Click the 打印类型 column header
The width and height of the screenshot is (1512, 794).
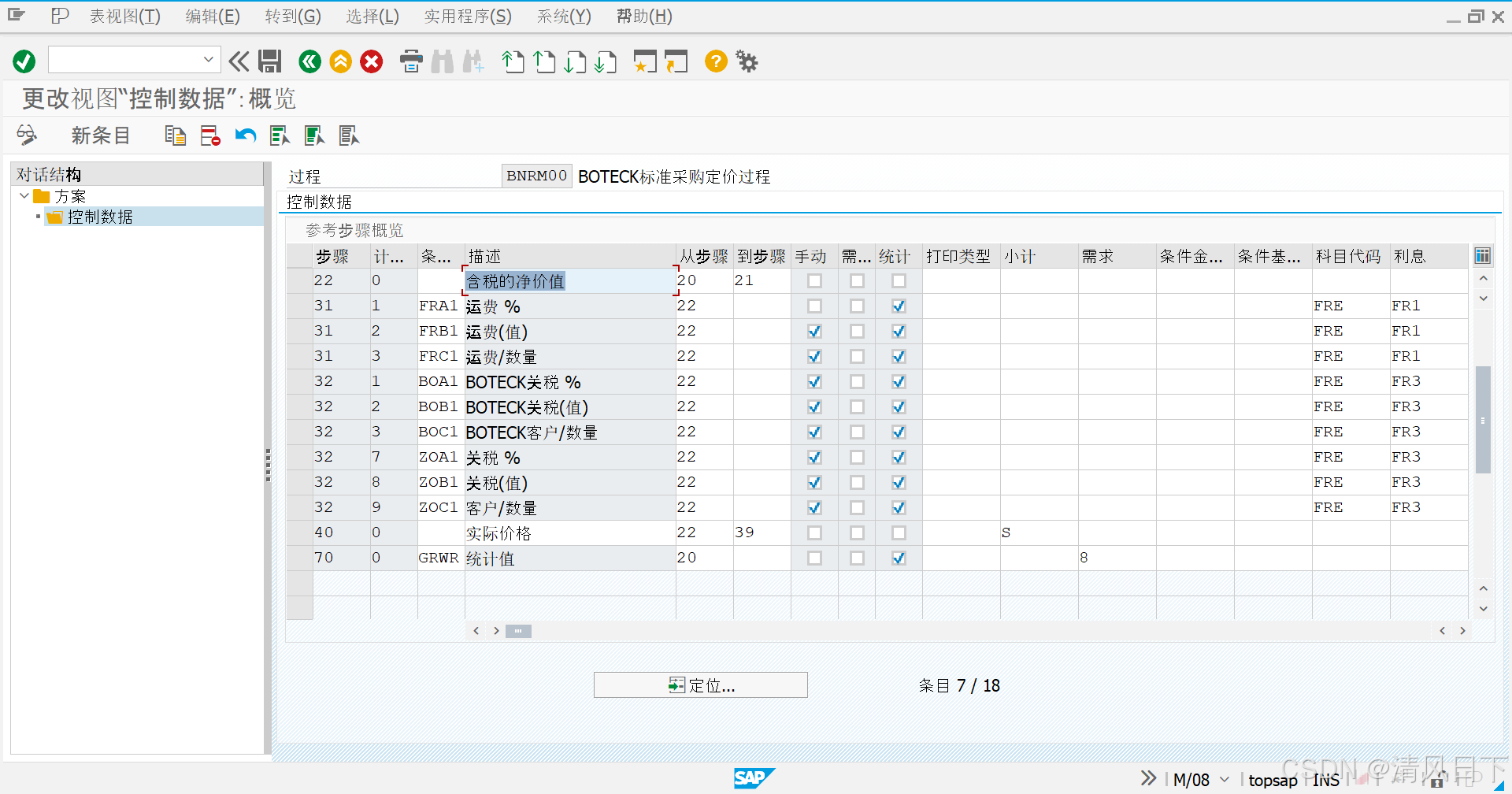[961, 256]
